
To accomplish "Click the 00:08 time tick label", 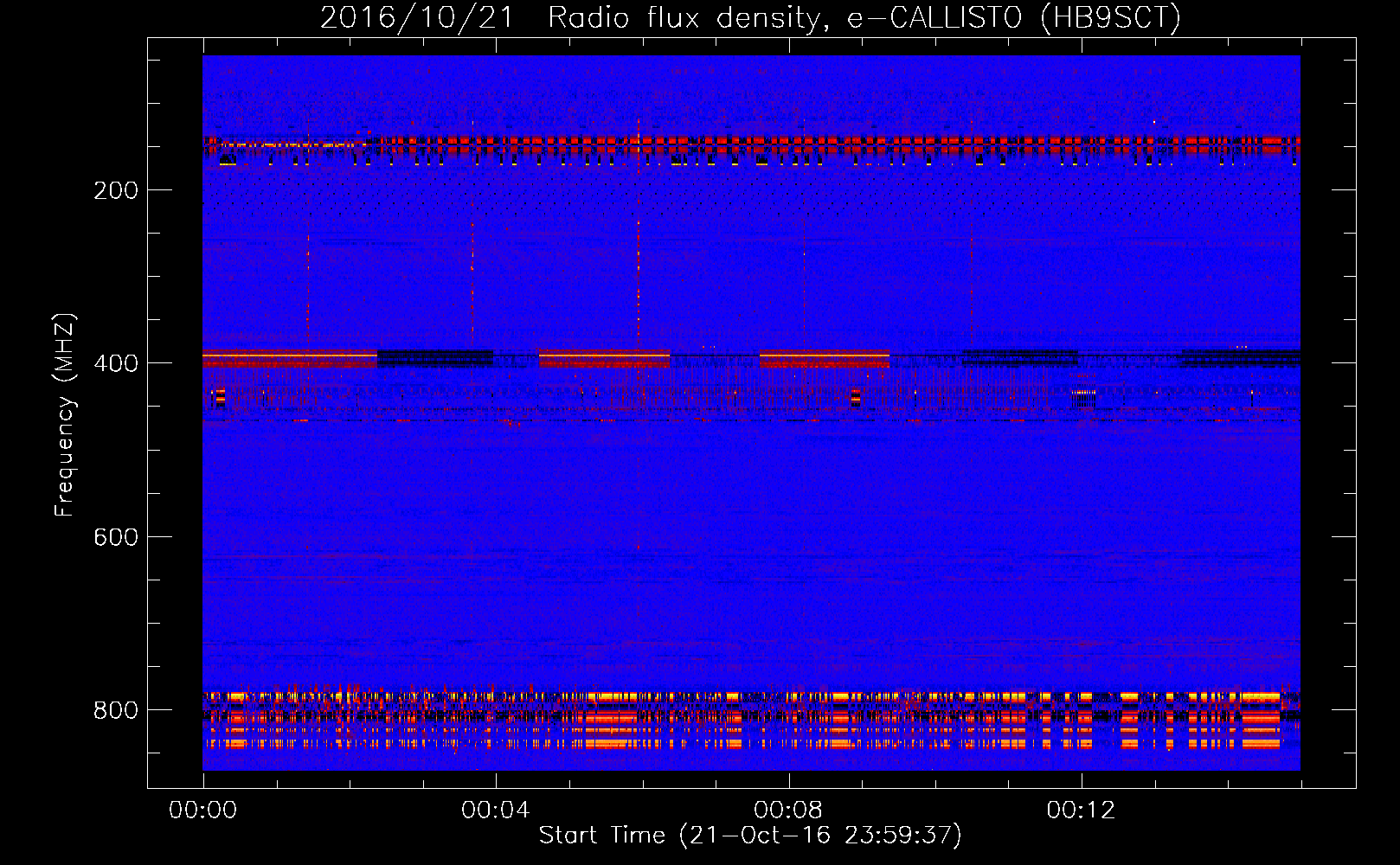I will coord(788,811).
